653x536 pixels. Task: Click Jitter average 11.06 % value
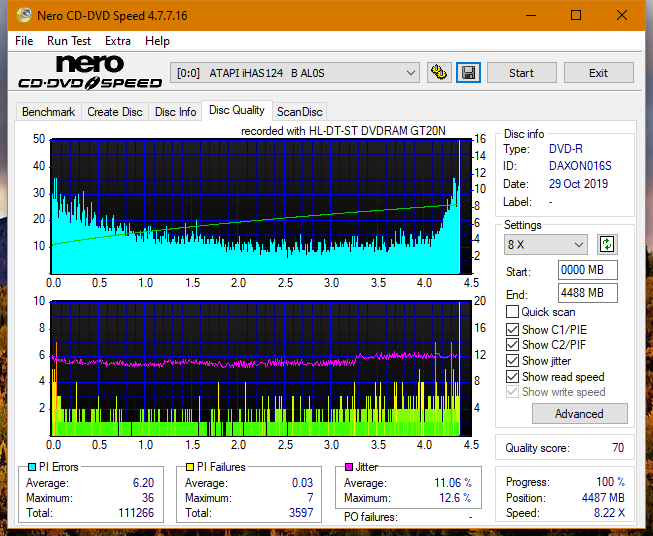click(453, 483)
